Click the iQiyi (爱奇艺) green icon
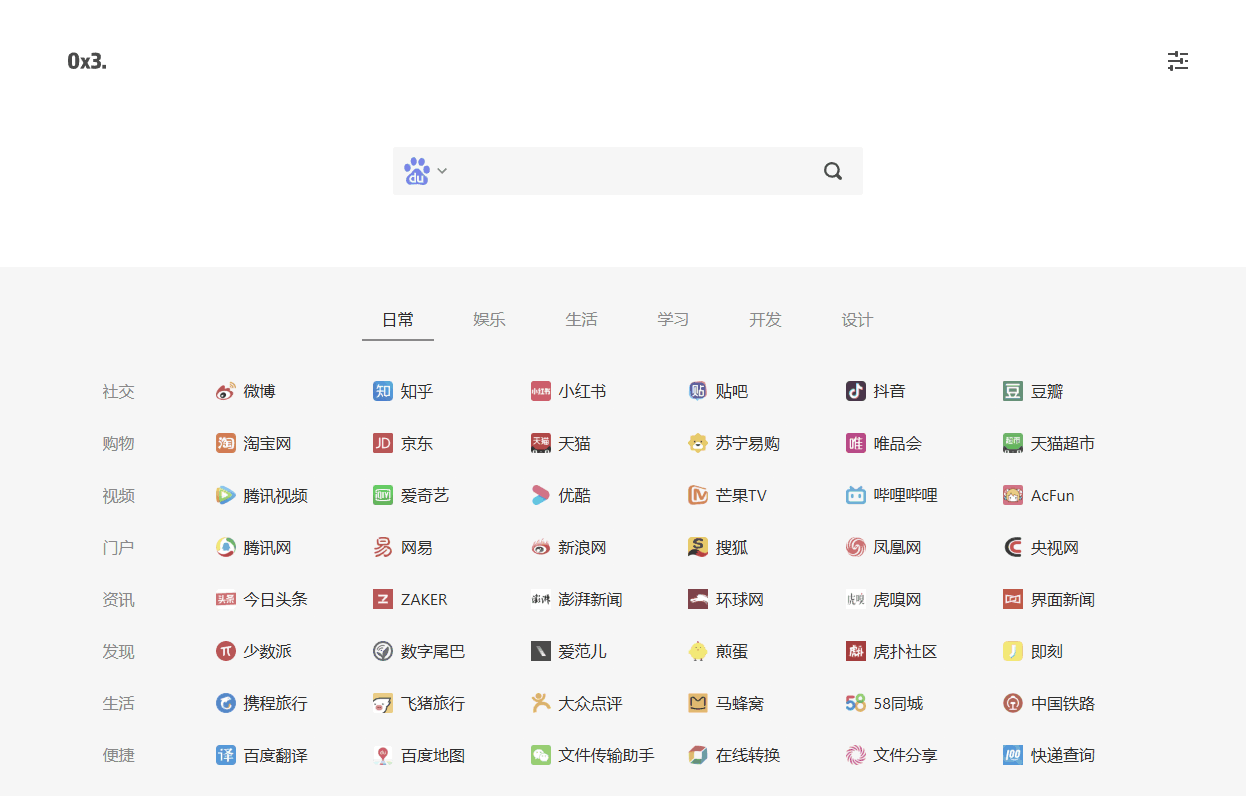1246x796 pixels. tap(383, 495)
